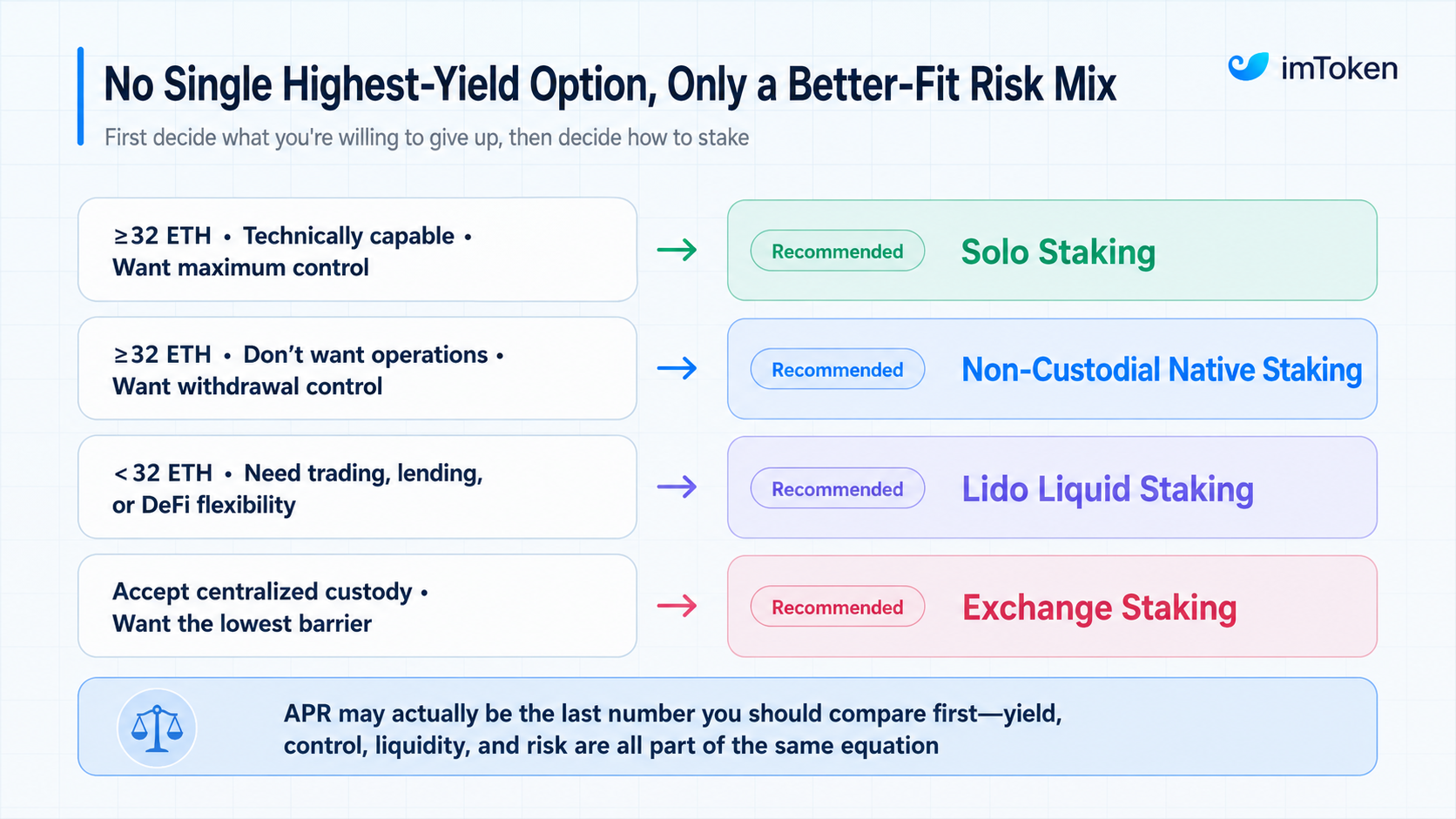Select the 'Accept centralized custody' card
This screenshot has width=1456, height=819.
coord(357,606)
